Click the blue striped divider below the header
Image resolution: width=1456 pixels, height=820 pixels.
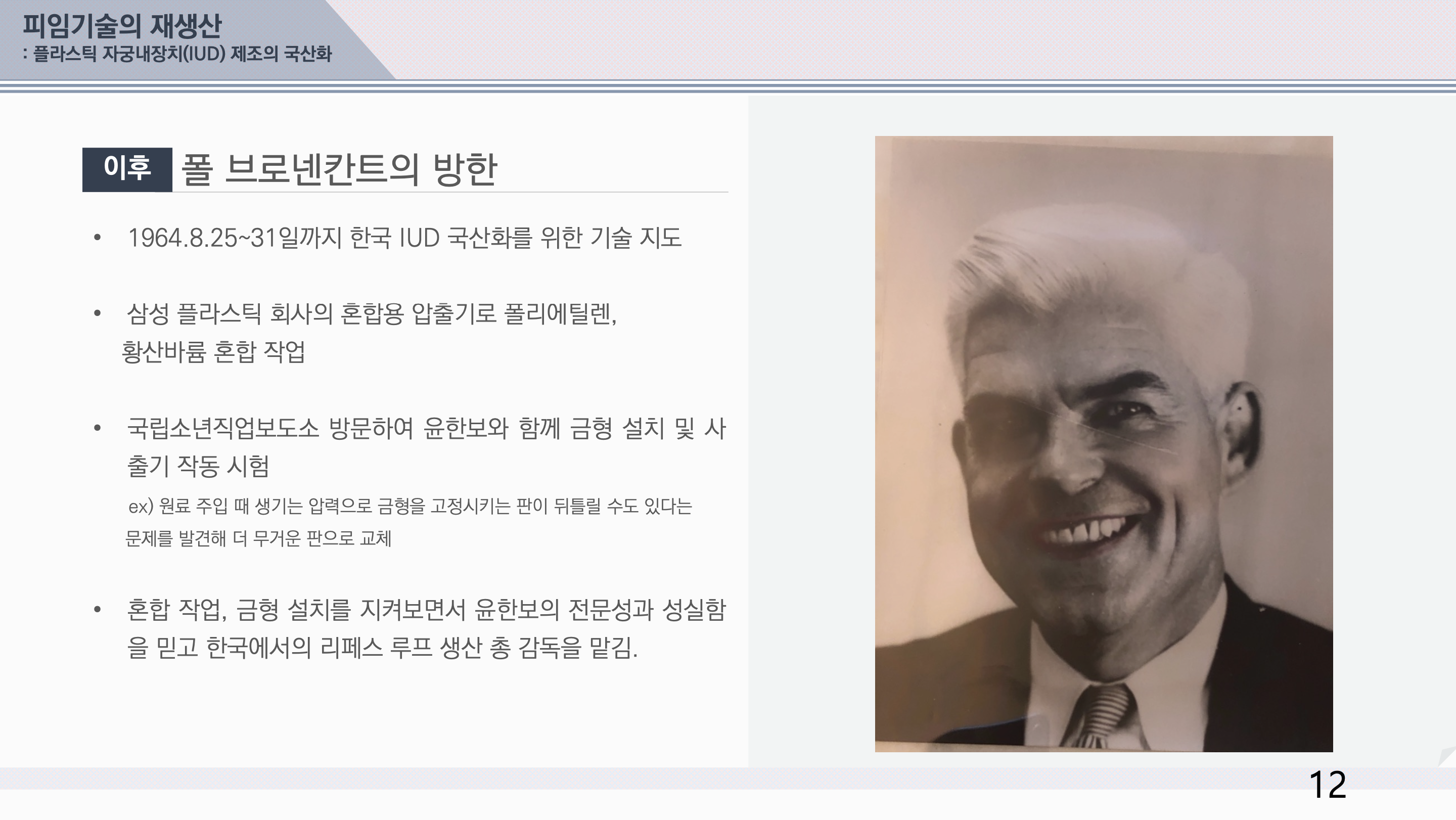pos(728,86)
